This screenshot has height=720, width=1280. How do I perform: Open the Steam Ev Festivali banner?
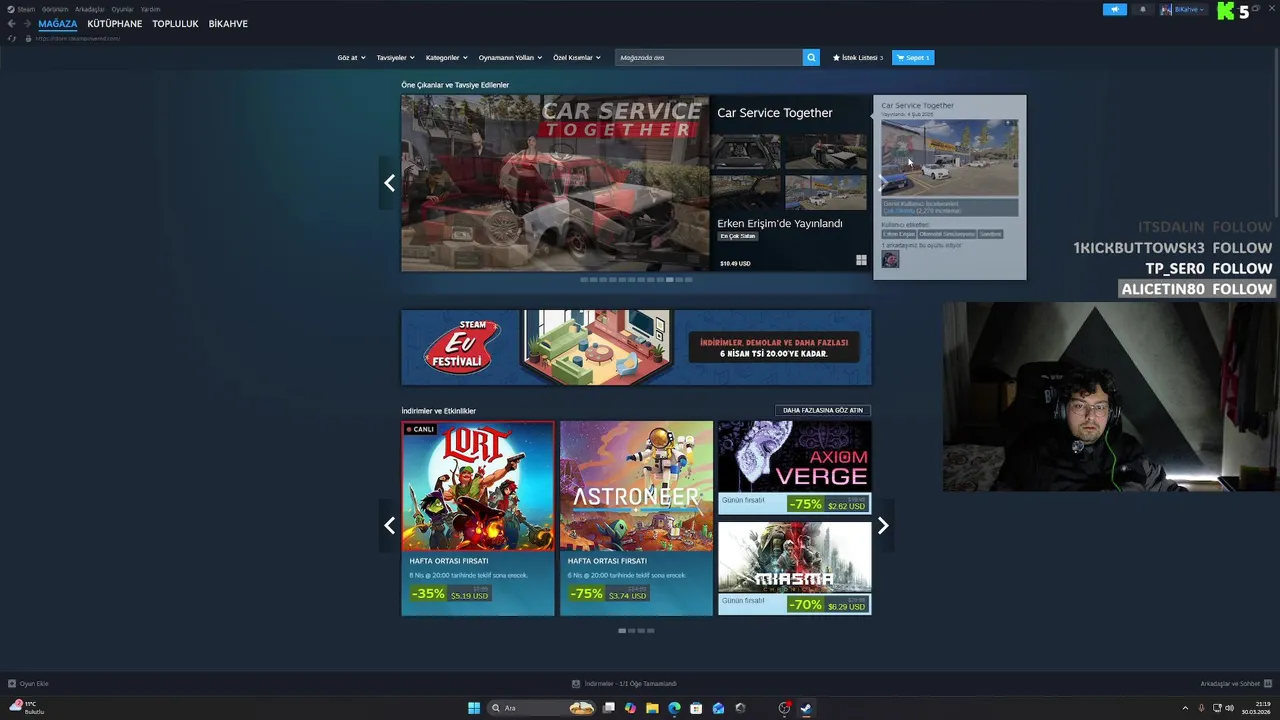pyautogui.click(x=636, y=347)
